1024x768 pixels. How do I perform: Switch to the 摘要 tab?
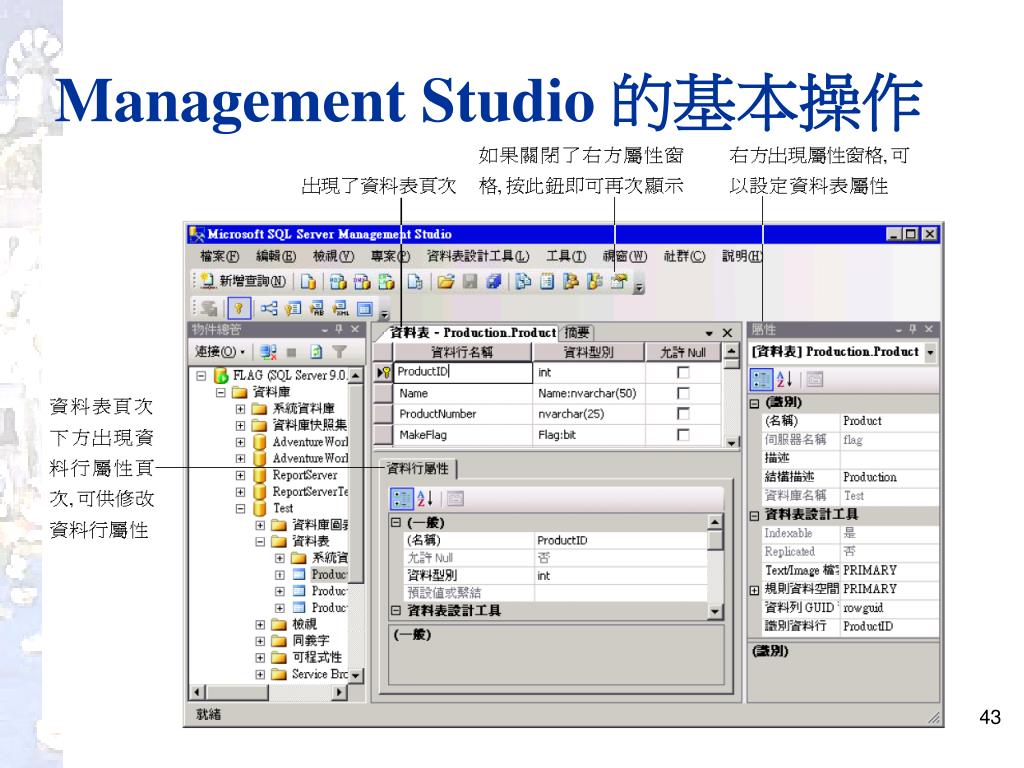[577, 332]
